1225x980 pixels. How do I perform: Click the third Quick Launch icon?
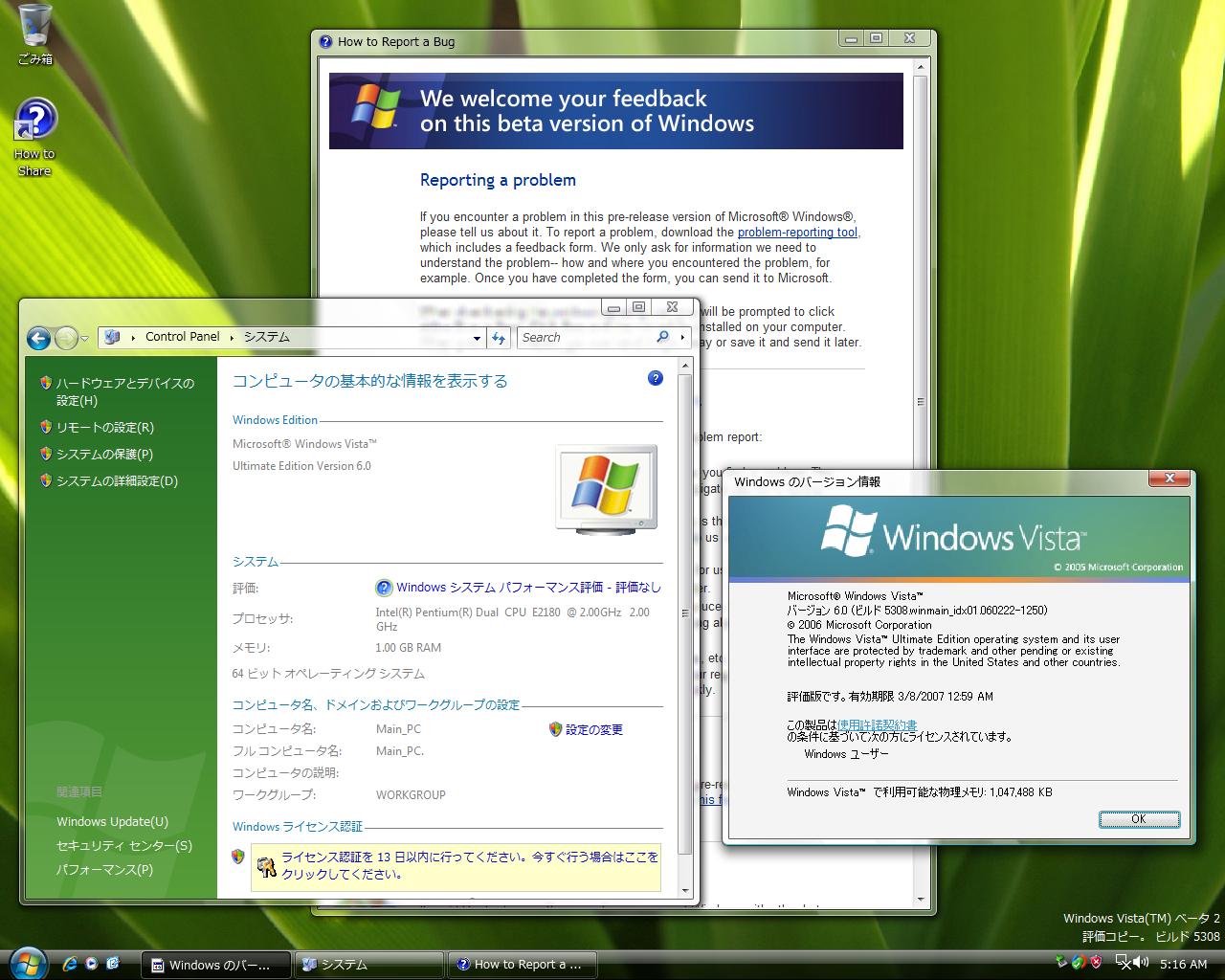click(113, 964)
